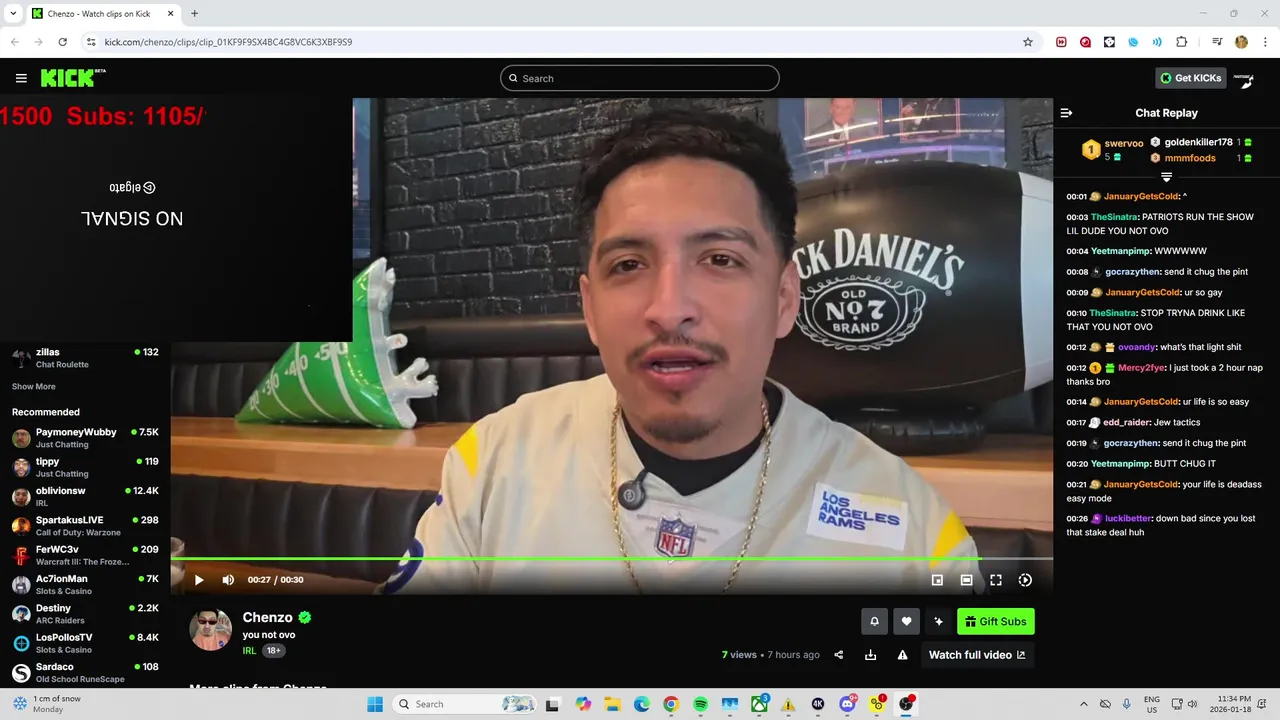Open LosPollosTV recommended channel
This screenshot has height=720, width=1280.
point(85,643)
